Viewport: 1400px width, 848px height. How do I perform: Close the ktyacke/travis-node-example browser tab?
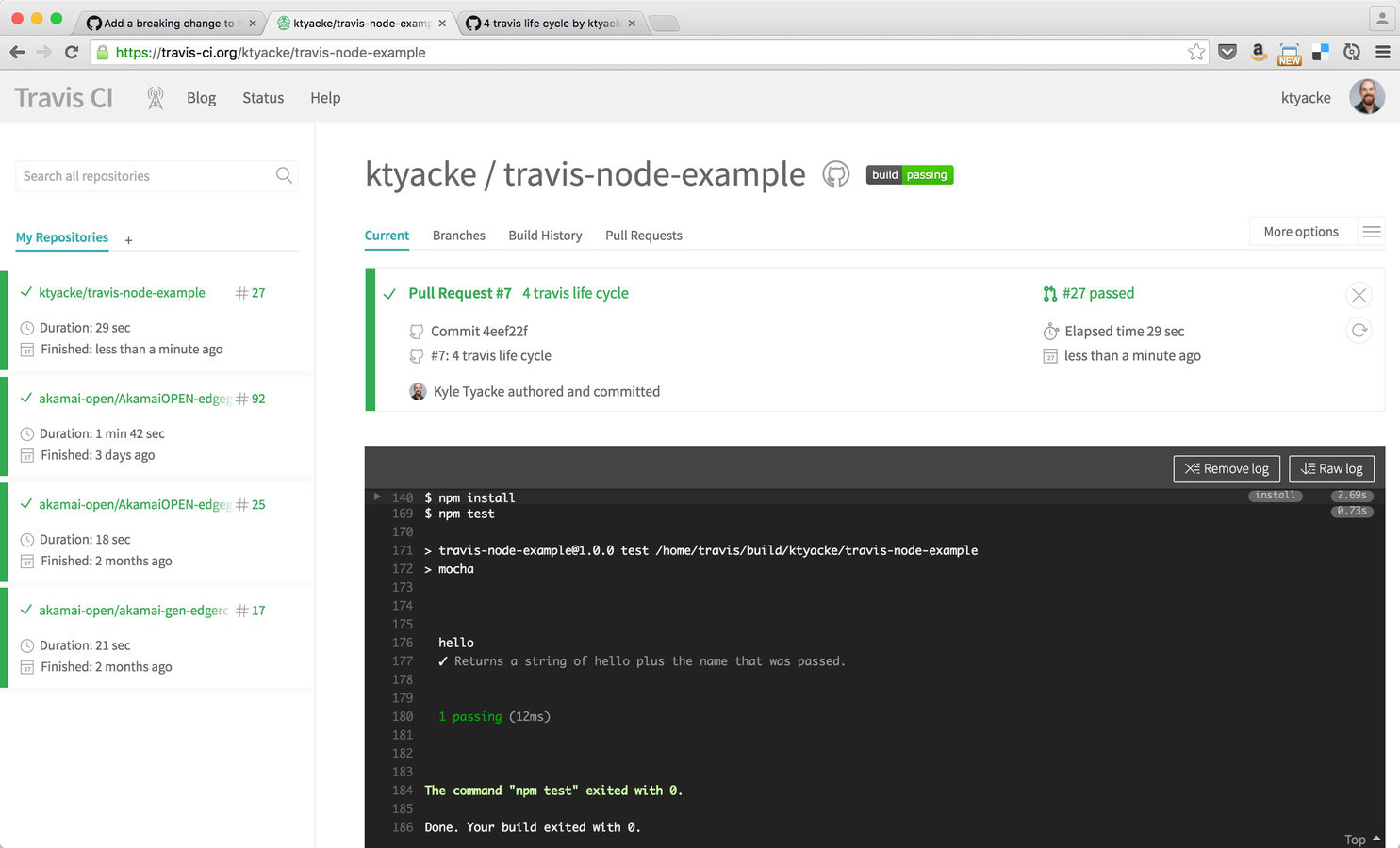442,24
